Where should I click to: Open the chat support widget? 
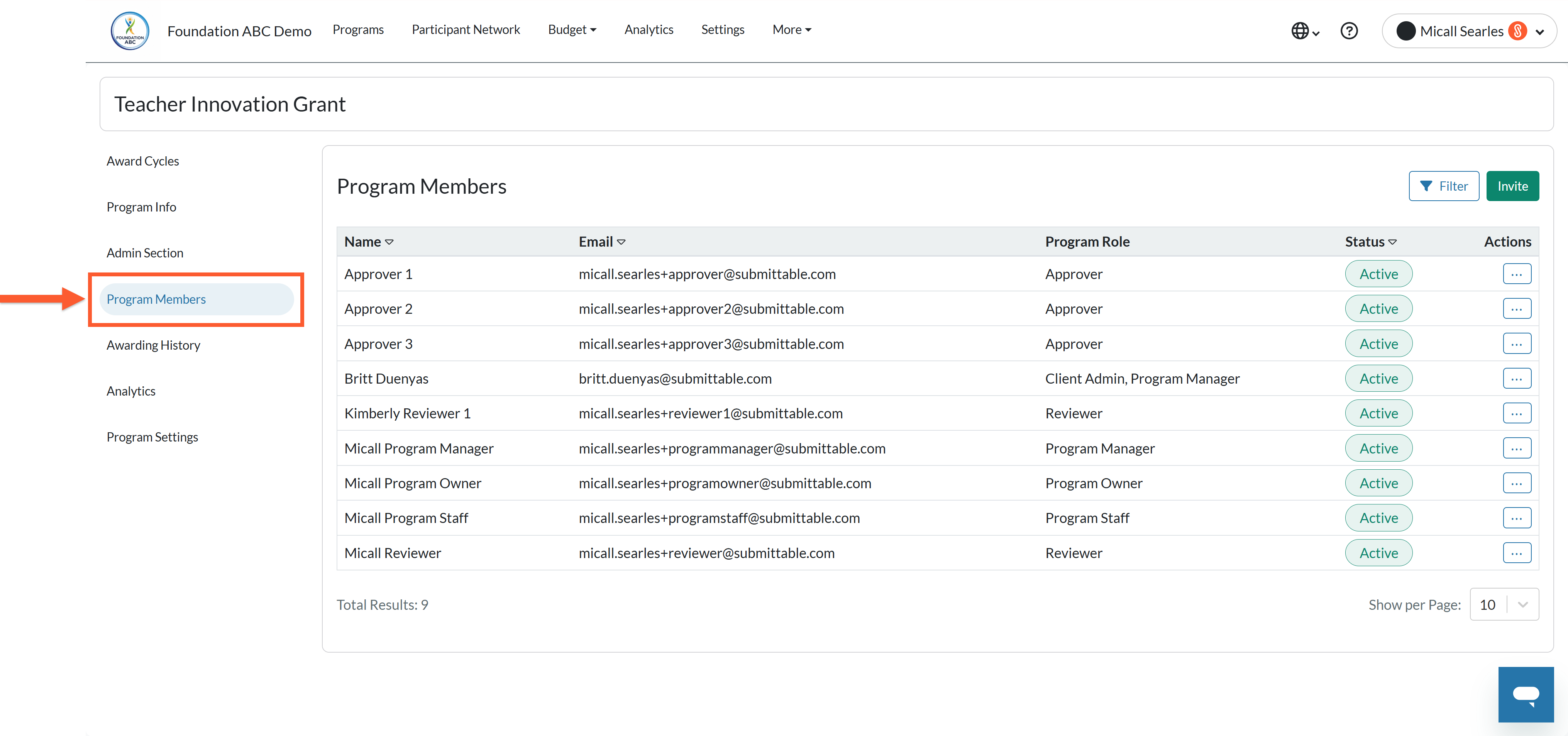point(1526,694)
